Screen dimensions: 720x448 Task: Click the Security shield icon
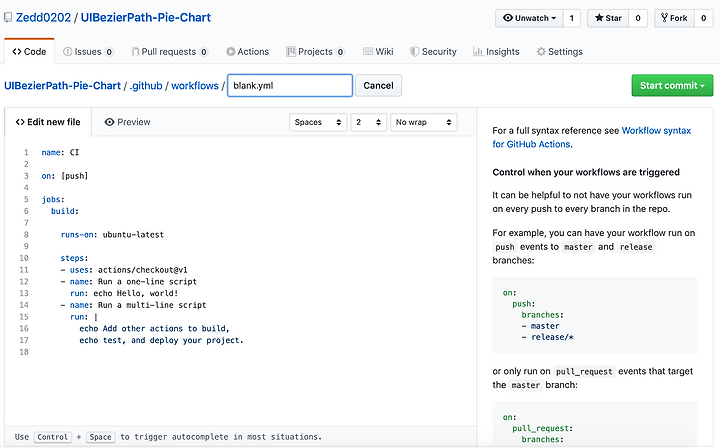[414, 51]
